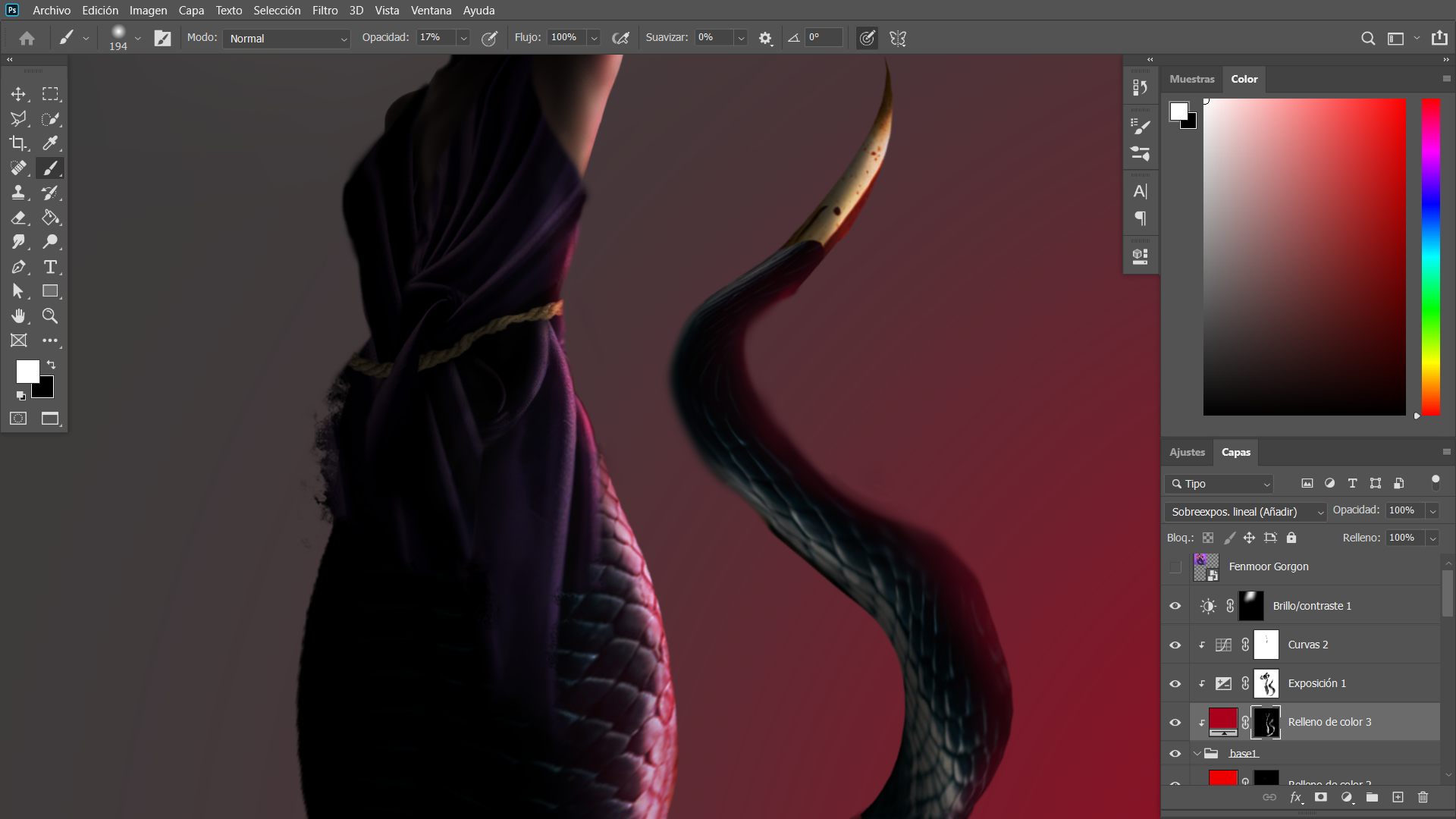Open the Edición menu

coord(100,11)
